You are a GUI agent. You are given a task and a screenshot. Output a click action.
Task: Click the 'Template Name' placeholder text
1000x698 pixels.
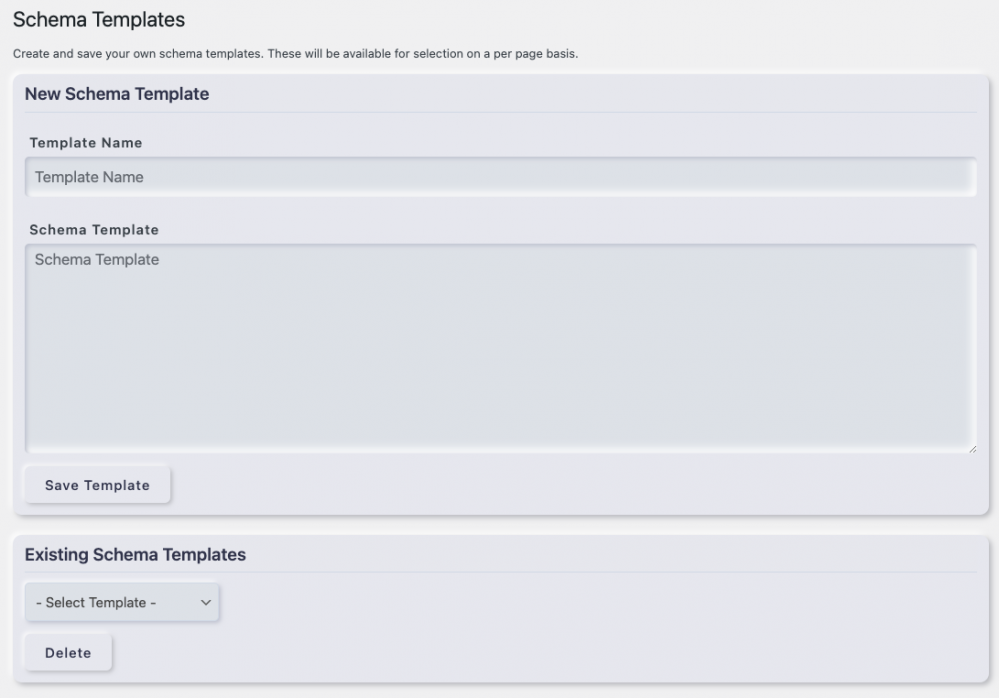pos(89,177)
